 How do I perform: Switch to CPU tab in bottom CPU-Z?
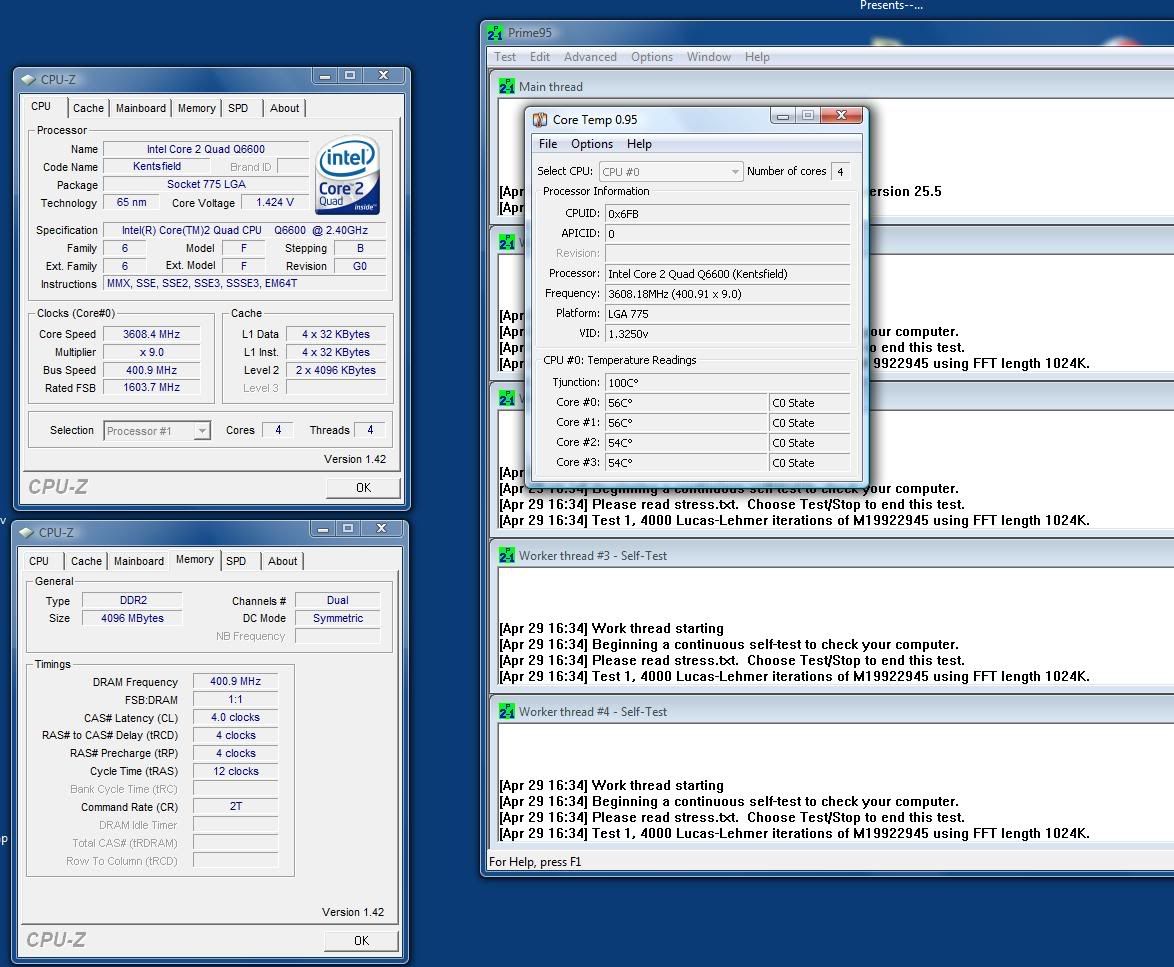tap(39, 561)
